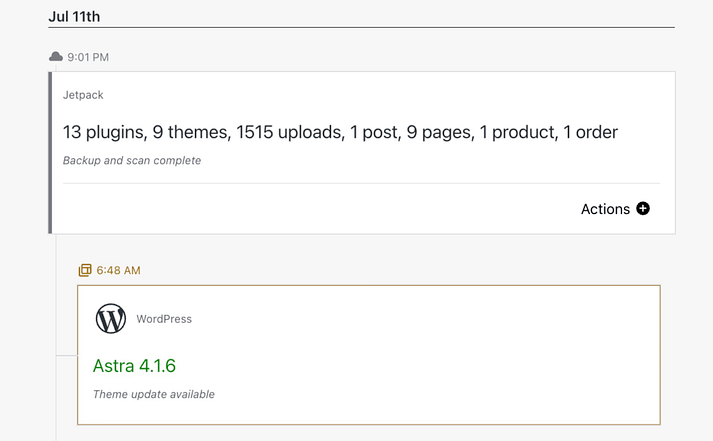The image size is (713, 441).
Task: Click the backup summary starting with 13 plugins
Action: pos(340,132)
